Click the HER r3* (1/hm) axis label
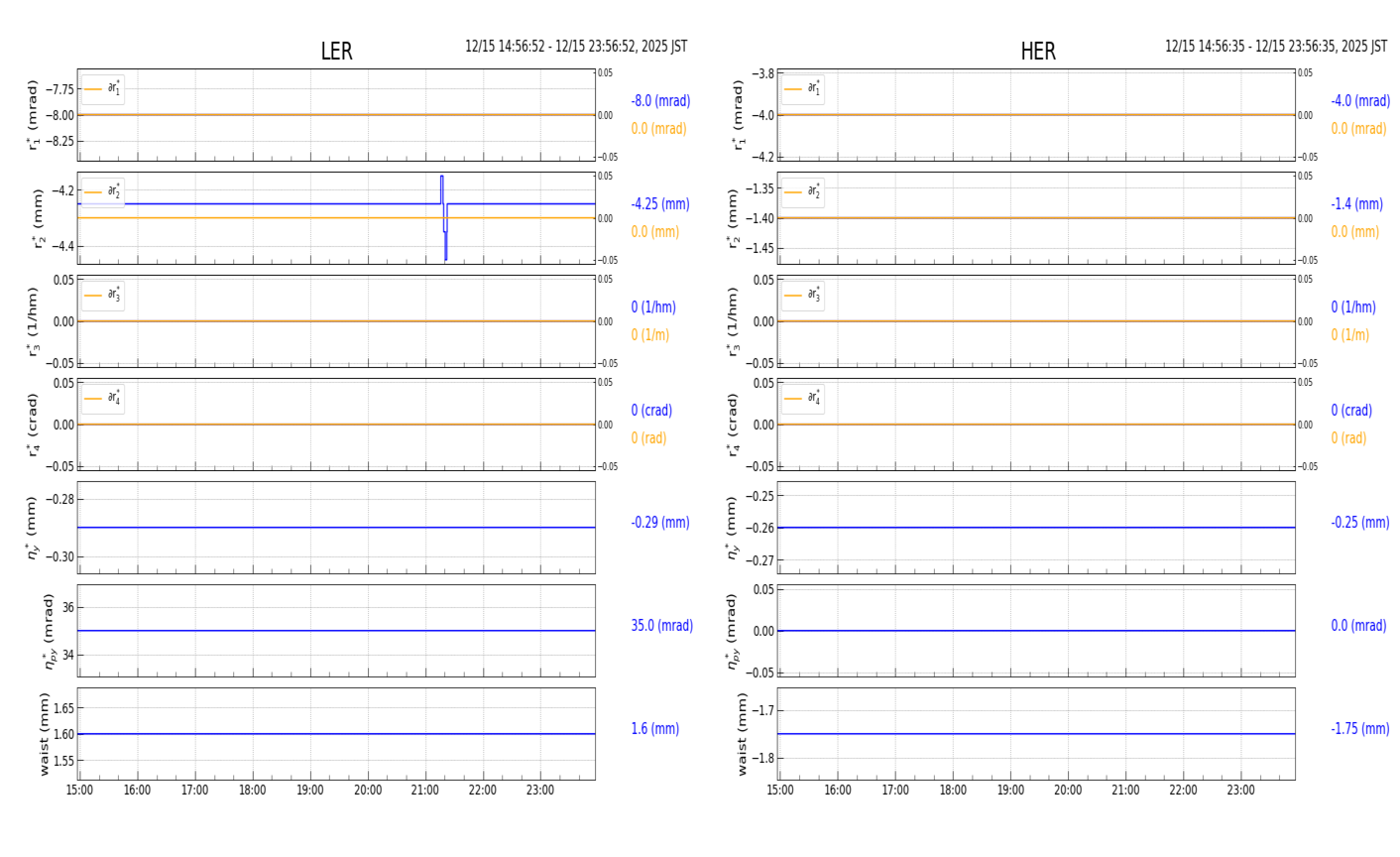1400x857 pixels. [736, 321]
